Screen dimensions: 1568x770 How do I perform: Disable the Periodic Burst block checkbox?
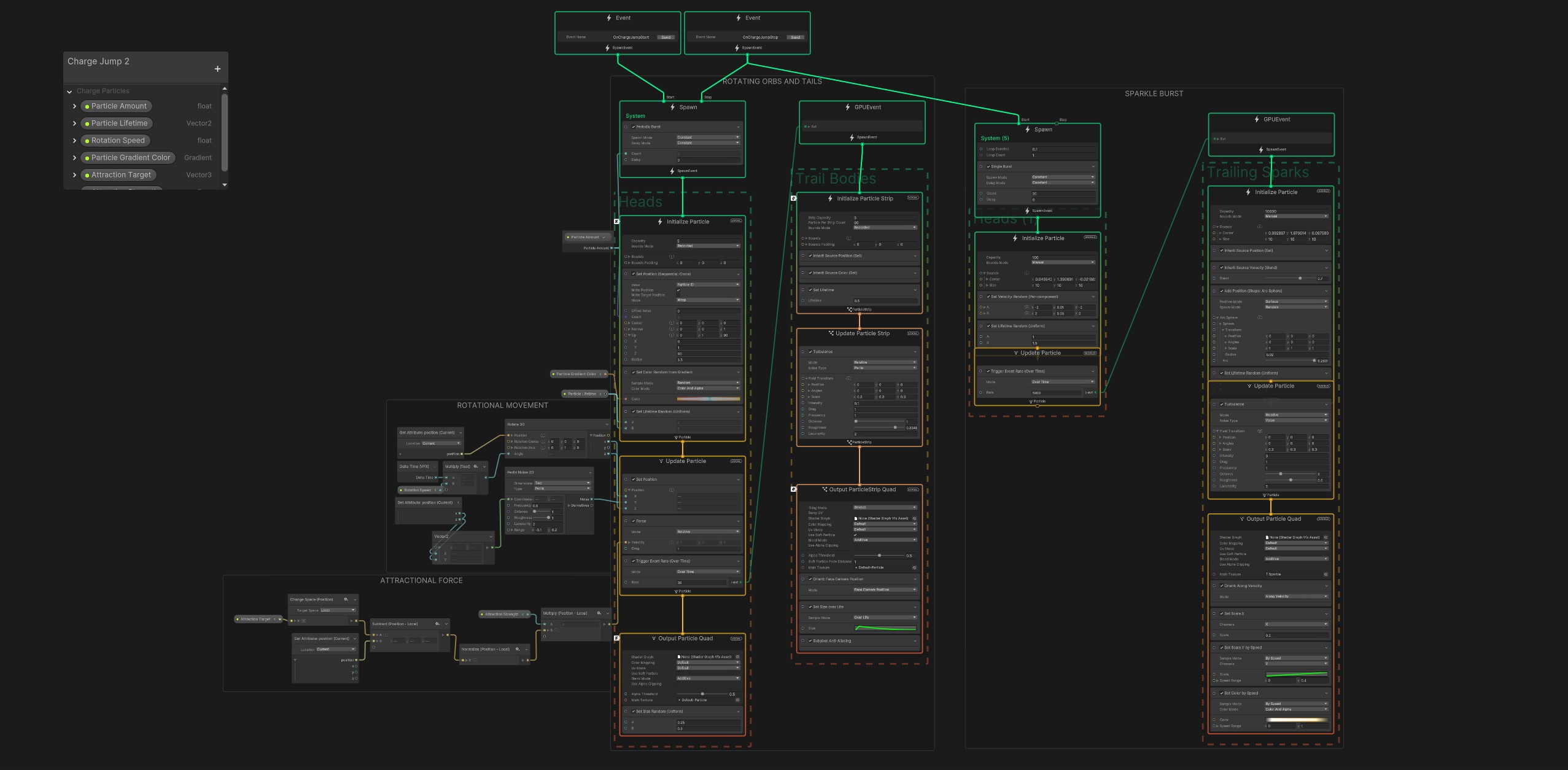[634, 126]
